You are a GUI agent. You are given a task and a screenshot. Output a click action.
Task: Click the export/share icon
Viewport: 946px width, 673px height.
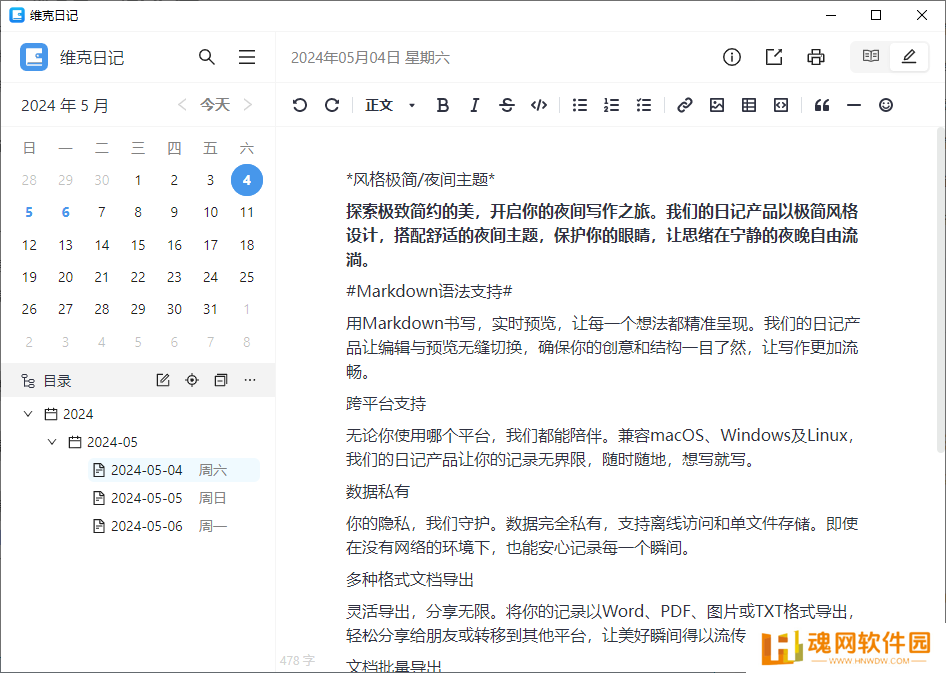click(x=774, y=57)
